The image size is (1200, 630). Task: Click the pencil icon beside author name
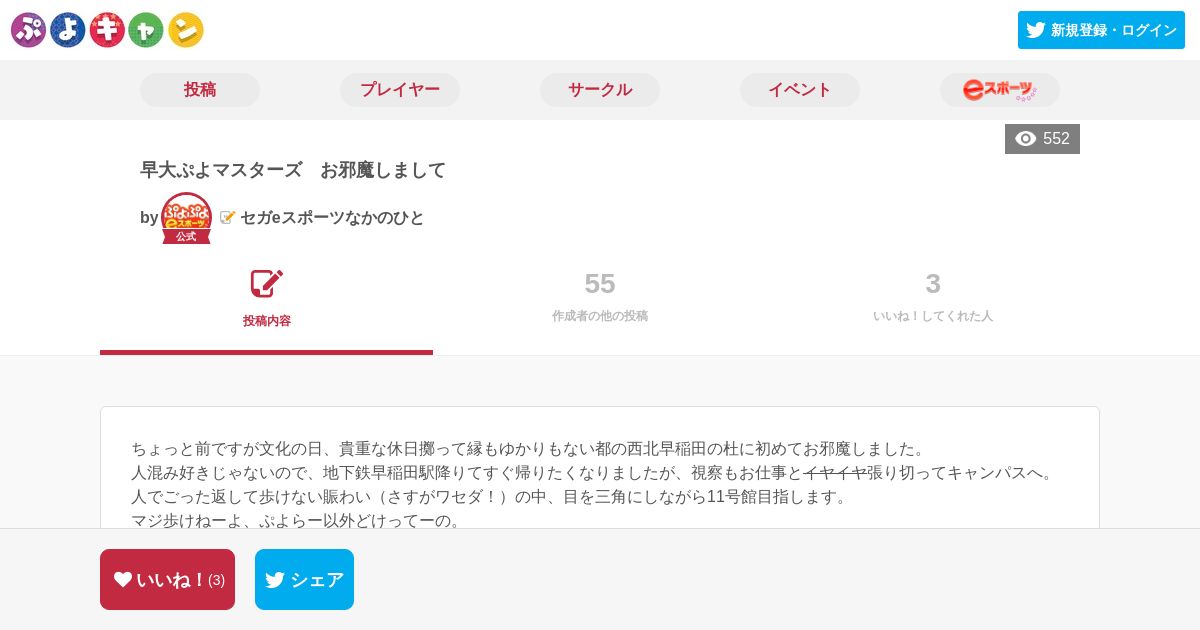[x=228, y=217]
